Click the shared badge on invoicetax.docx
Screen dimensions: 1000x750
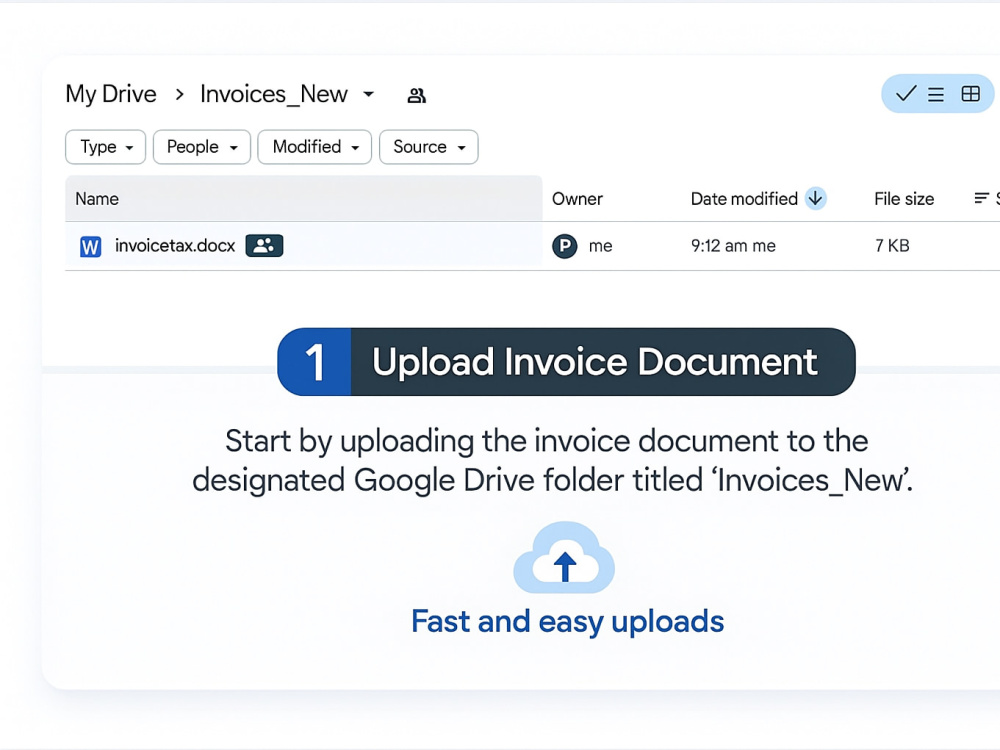coord(264,246)
